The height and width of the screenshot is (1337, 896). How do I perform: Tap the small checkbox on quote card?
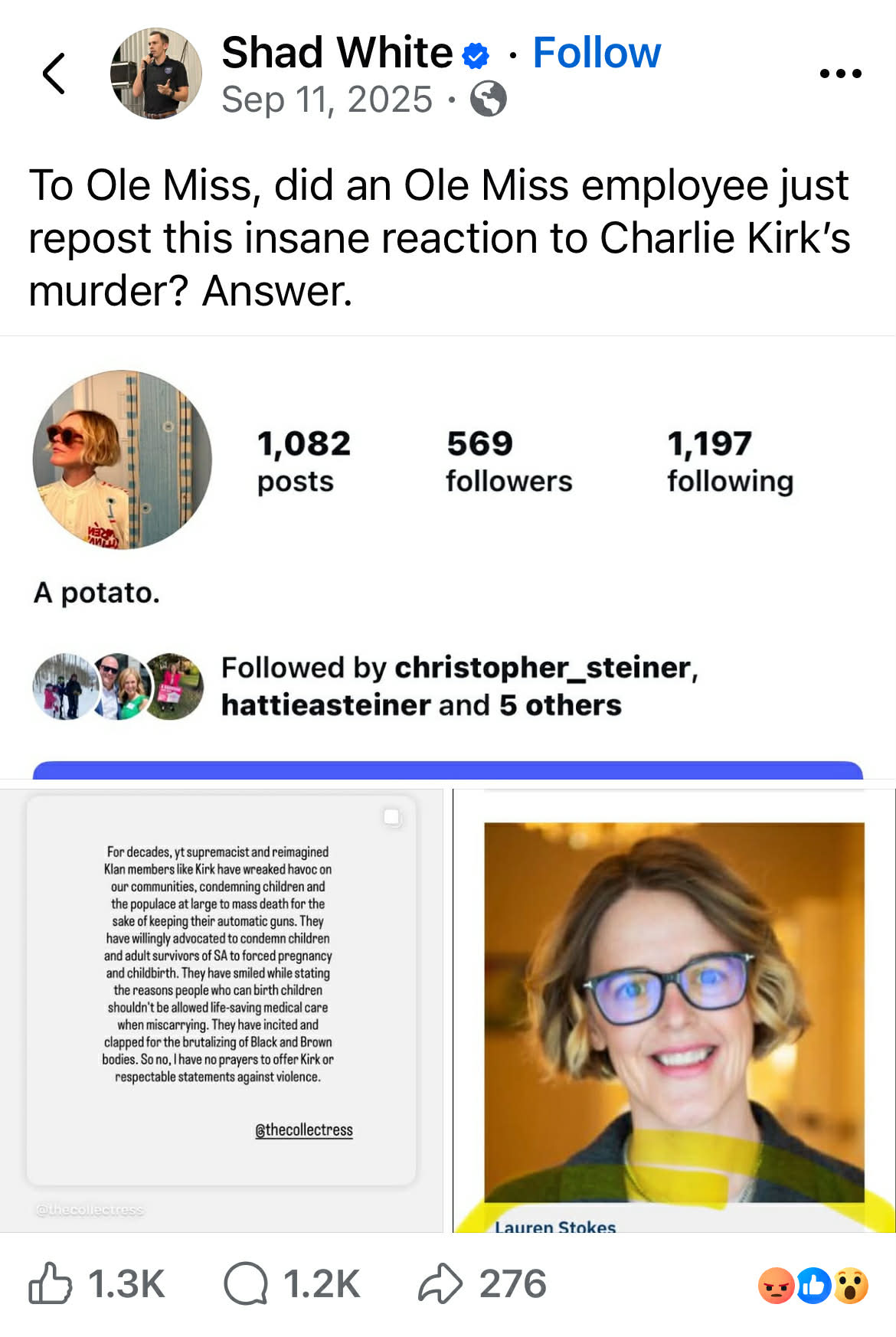coord(391,817)
